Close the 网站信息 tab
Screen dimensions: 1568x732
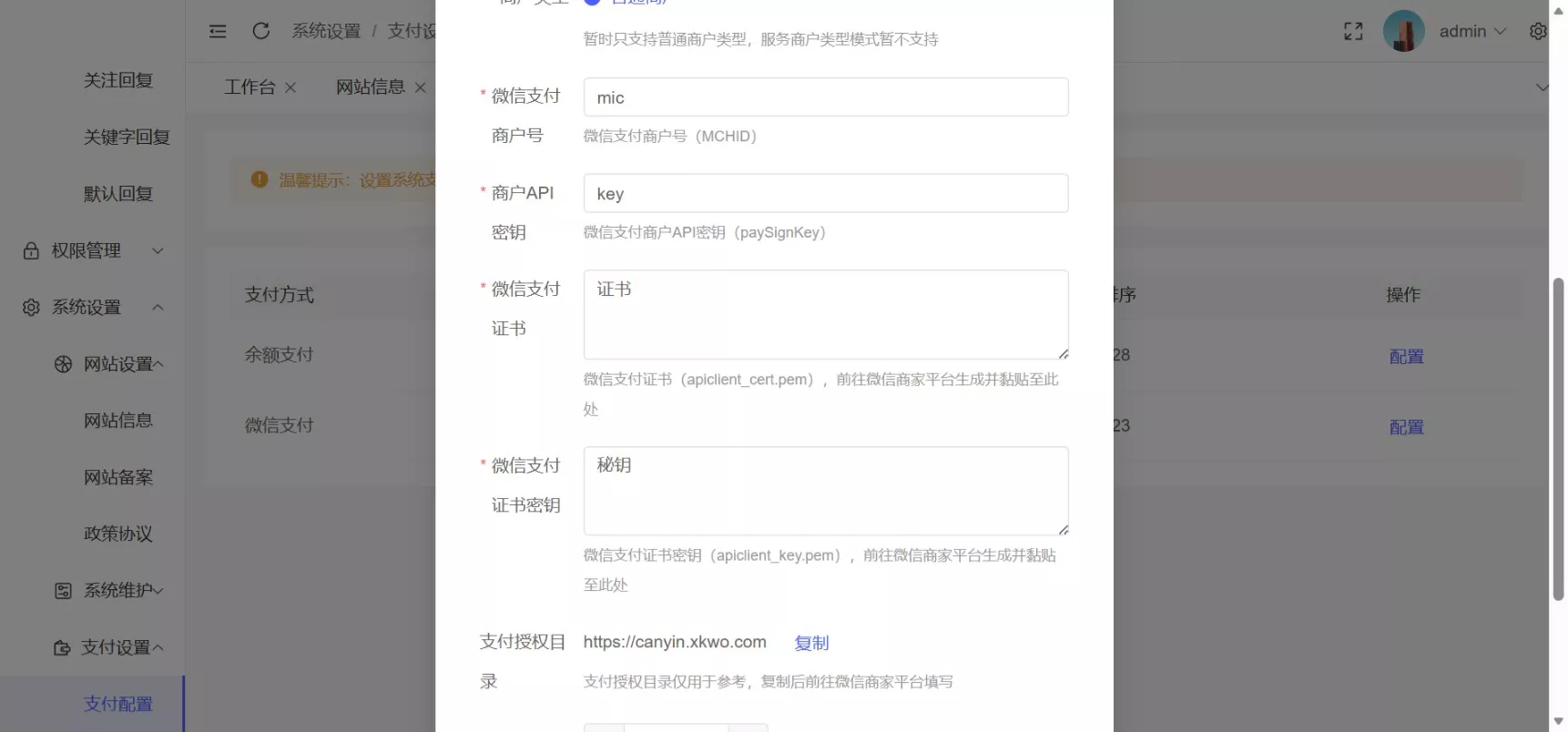tap(420, 87)
